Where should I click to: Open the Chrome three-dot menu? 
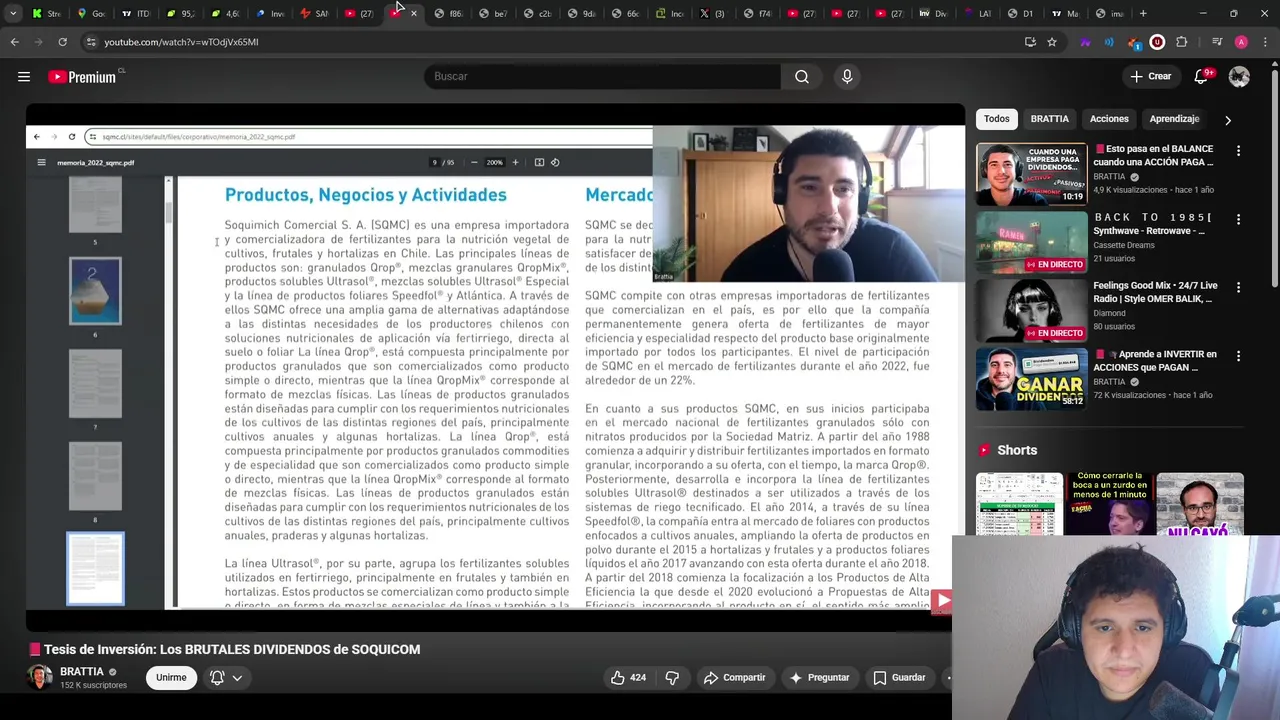click(x=1265, y=42)
